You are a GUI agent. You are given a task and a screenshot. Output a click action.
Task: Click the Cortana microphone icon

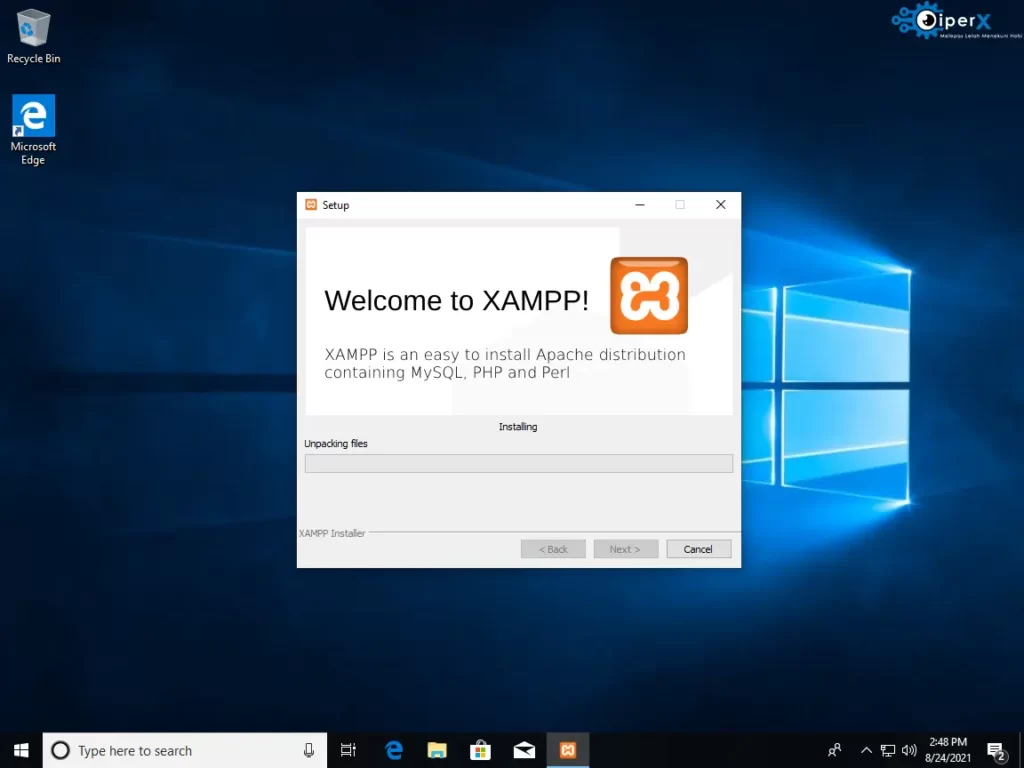[x=309, y=750]
